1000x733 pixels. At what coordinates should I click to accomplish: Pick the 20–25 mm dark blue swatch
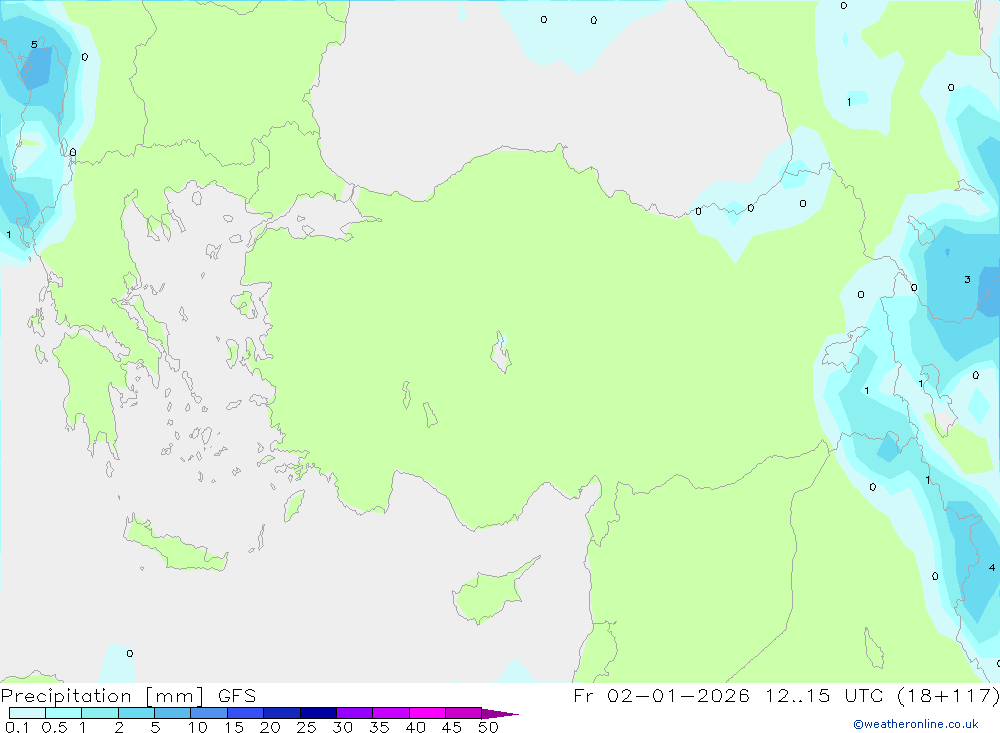282,713
